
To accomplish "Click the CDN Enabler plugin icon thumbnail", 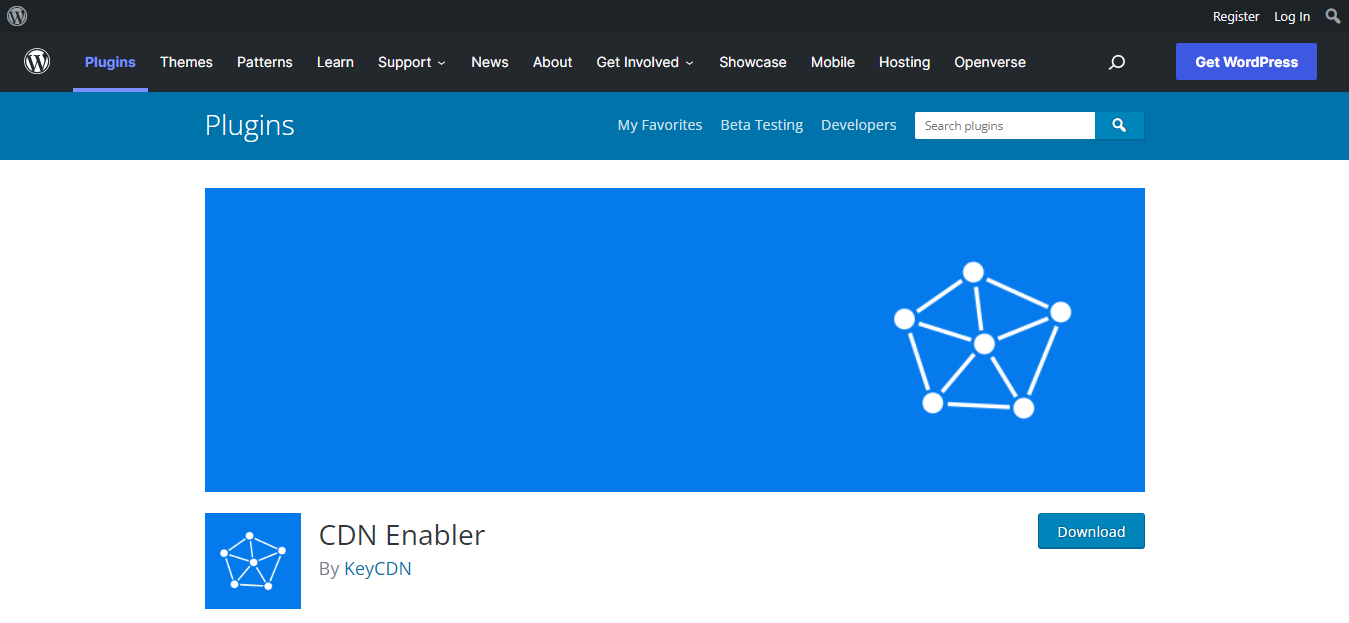I will [253, 561].
